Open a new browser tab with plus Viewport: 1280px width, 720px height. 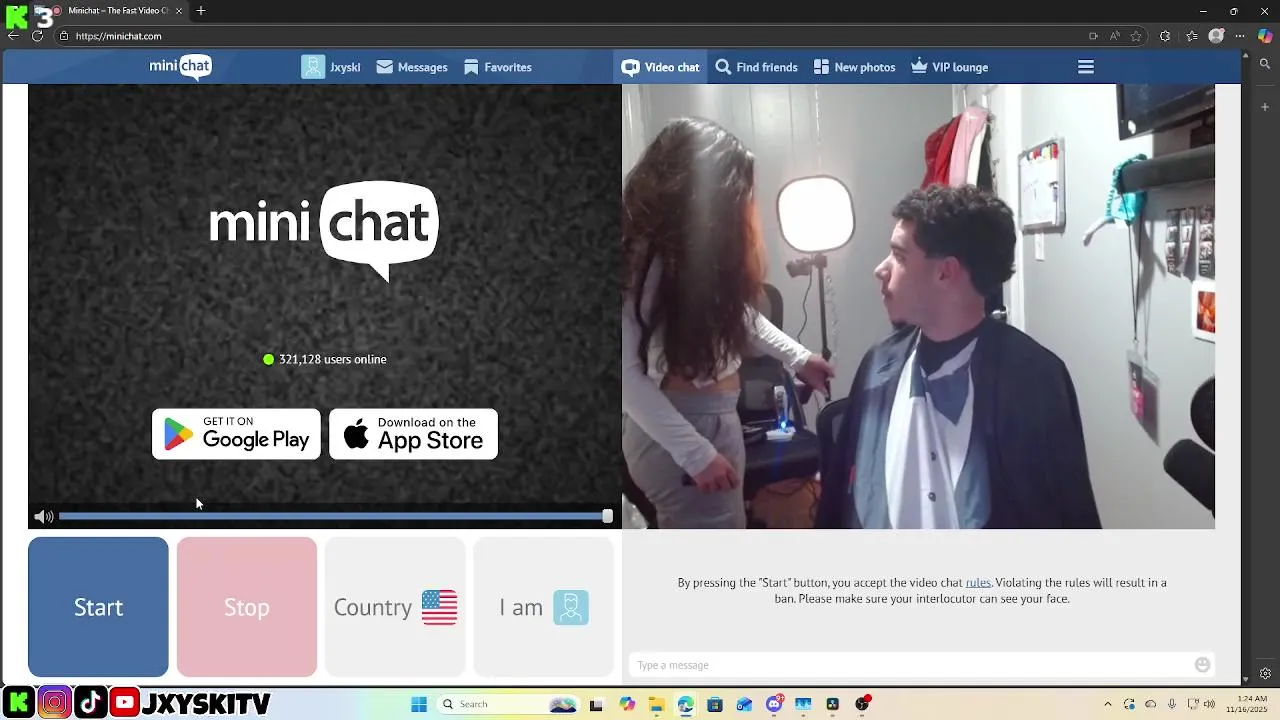[201, 11]
